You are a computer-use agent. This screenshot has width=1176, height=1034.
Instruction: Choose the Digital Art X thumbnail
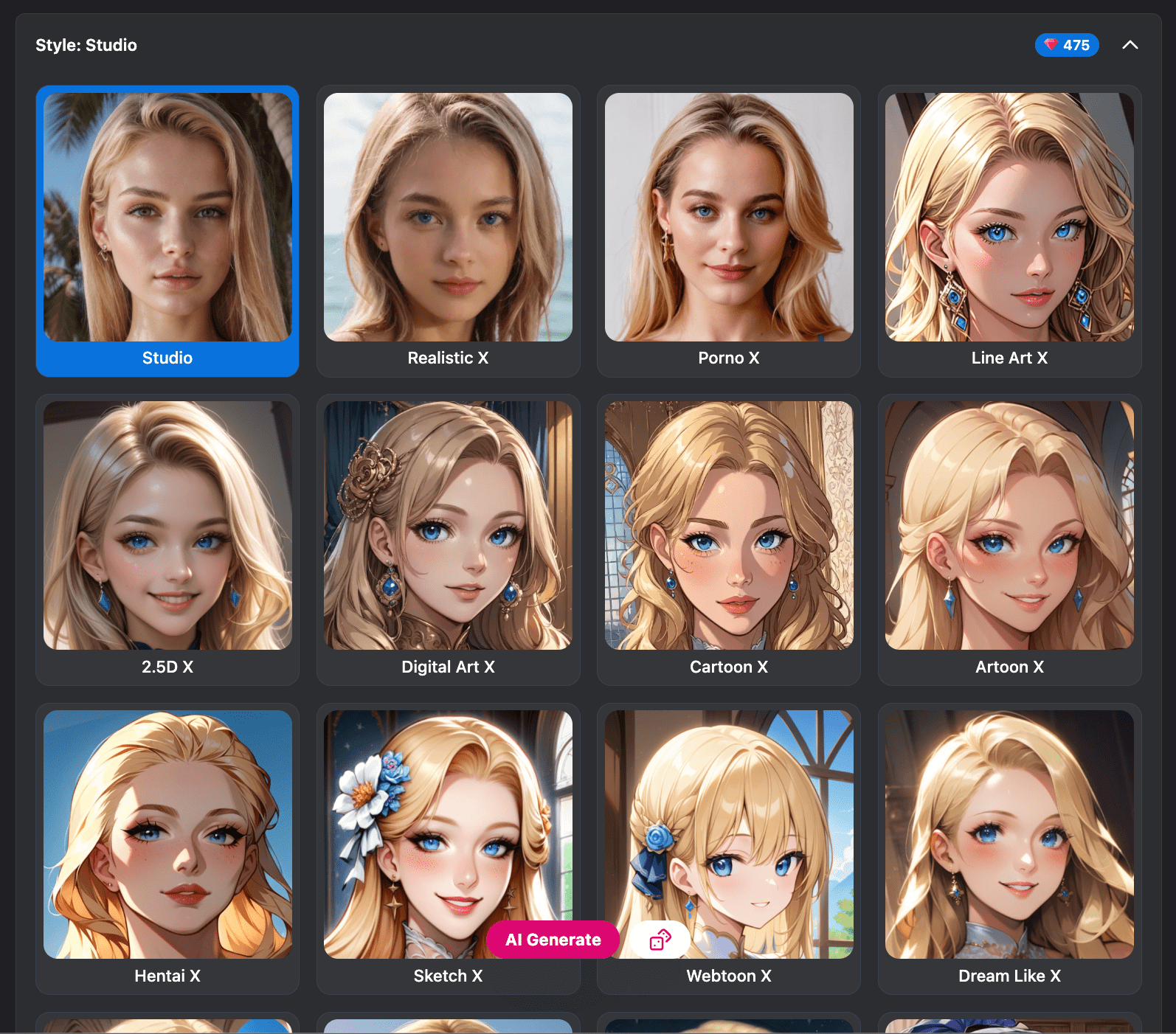(x=448, y=525)
